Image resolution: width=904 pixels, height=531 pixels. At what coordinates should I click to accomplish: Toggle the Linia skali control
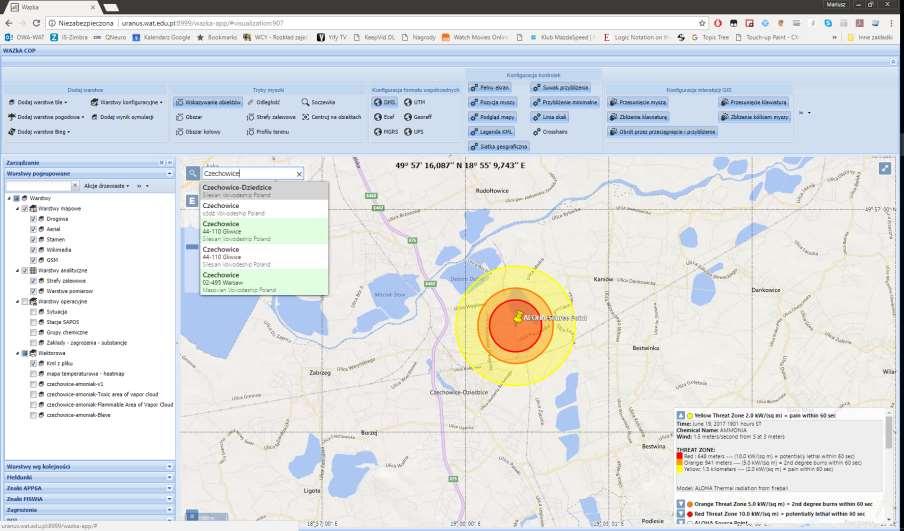point(550,117)
